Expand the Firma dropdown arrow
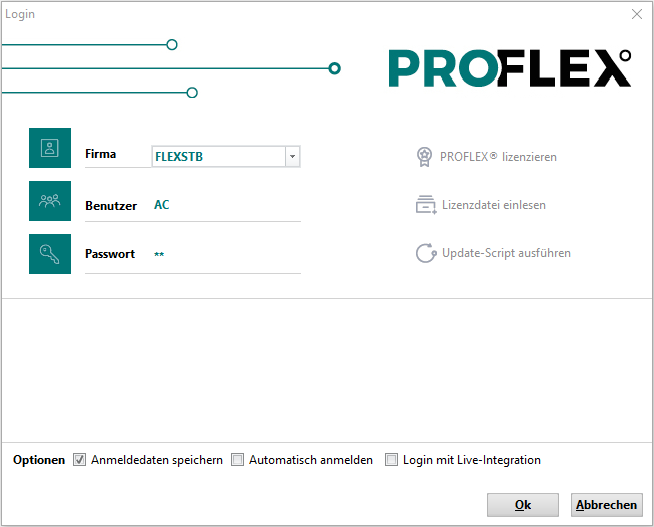 [x=292, y=157]
